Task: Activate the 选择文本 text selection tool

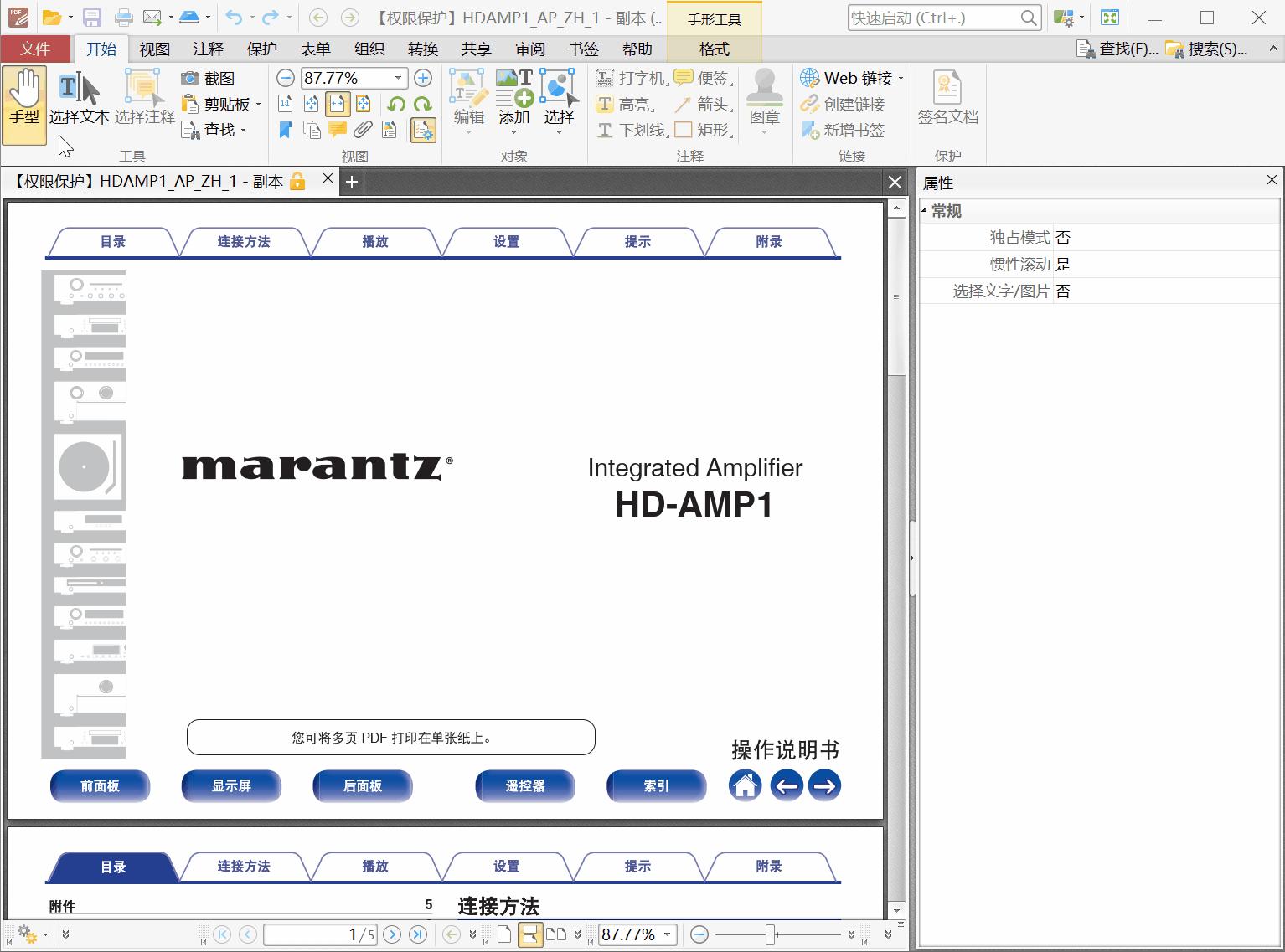Action: 80,102
